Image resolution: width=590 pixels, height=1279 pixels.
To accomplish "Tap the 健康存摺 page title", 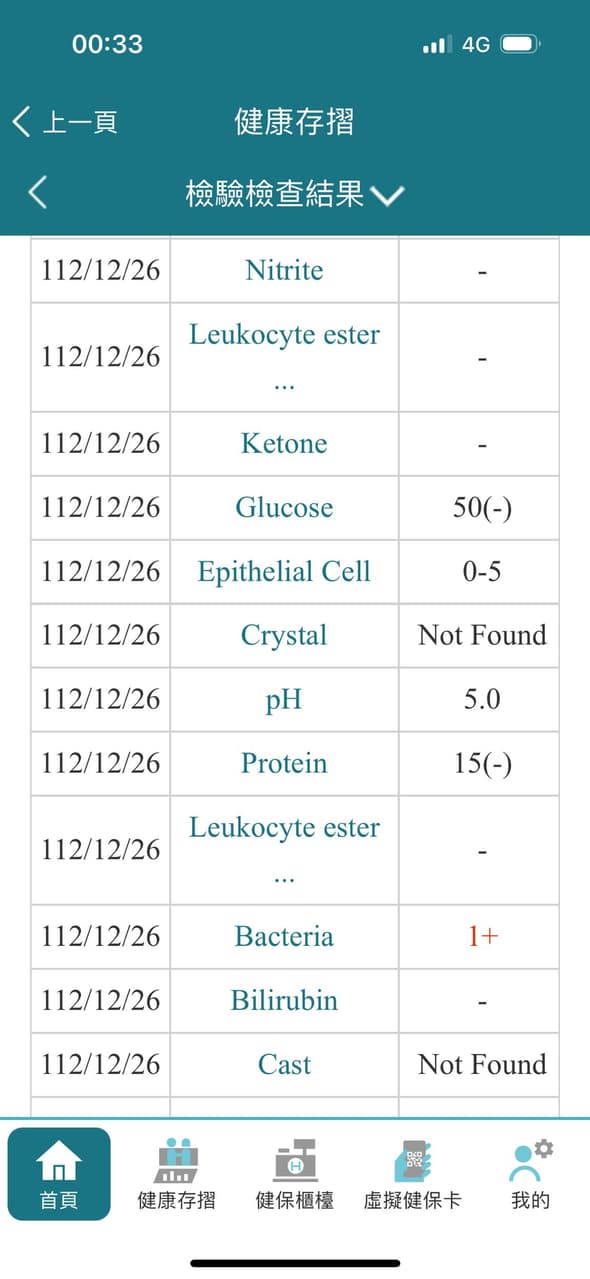I will (x=294, y=122).
